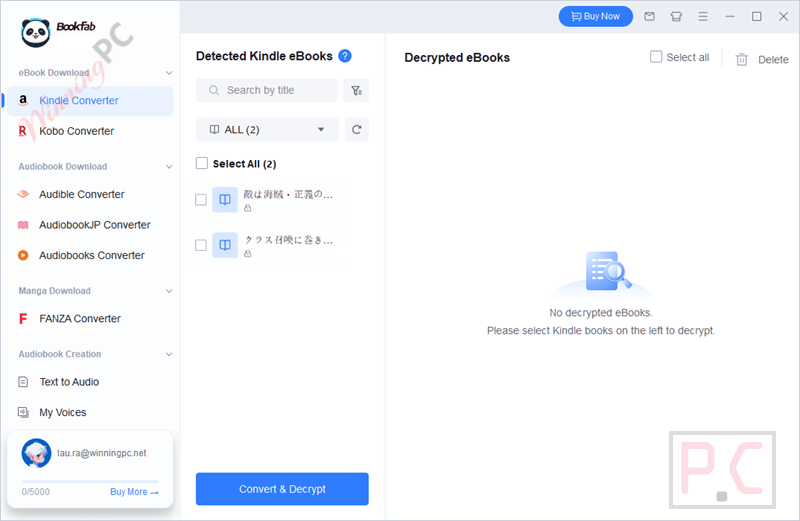800x521 pixels.
Task: Open Audiobooks Converter in sidebar
Action: 90,255
